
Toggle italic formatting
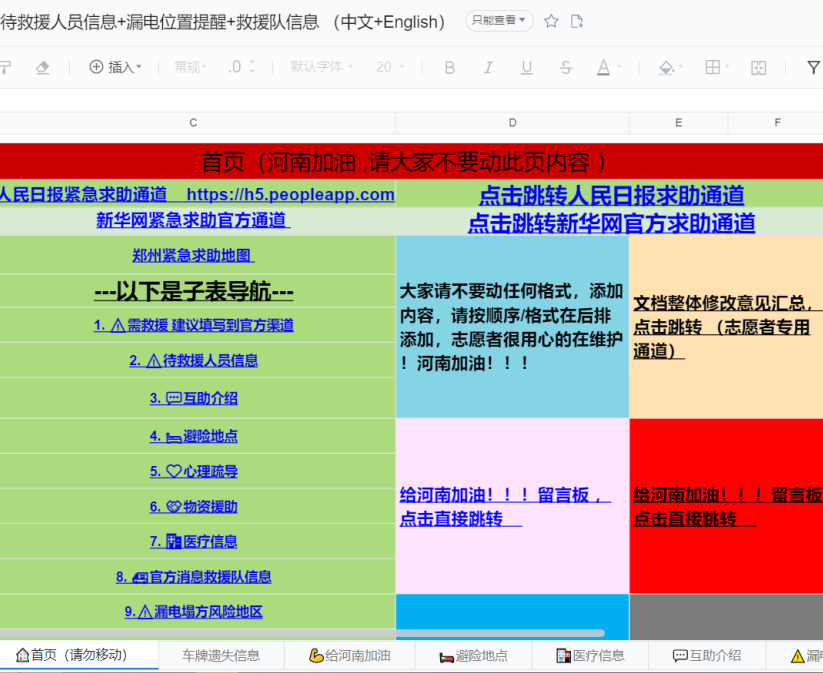[488, 67]
